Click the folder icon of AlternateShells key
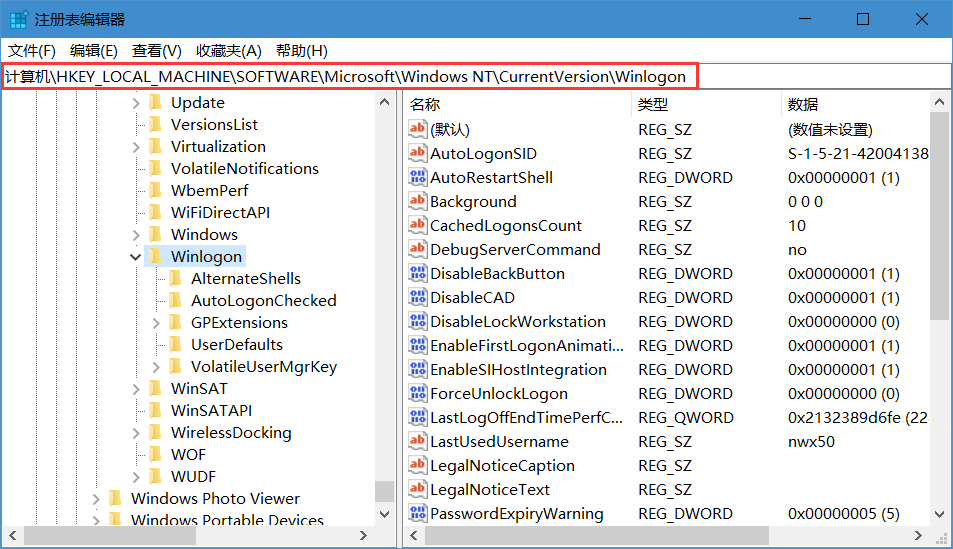 pyautogui.click(x=176, y=278)
